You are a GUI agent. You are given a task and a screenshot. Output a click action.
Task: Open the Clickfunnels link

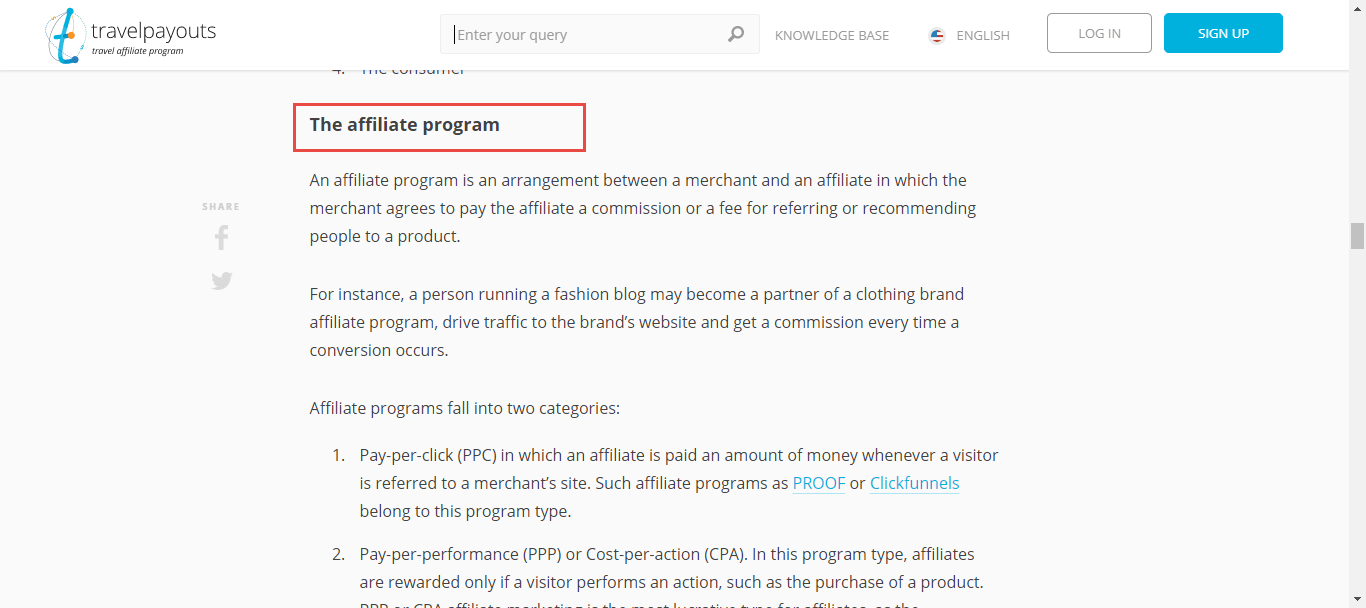pos(914,483)
